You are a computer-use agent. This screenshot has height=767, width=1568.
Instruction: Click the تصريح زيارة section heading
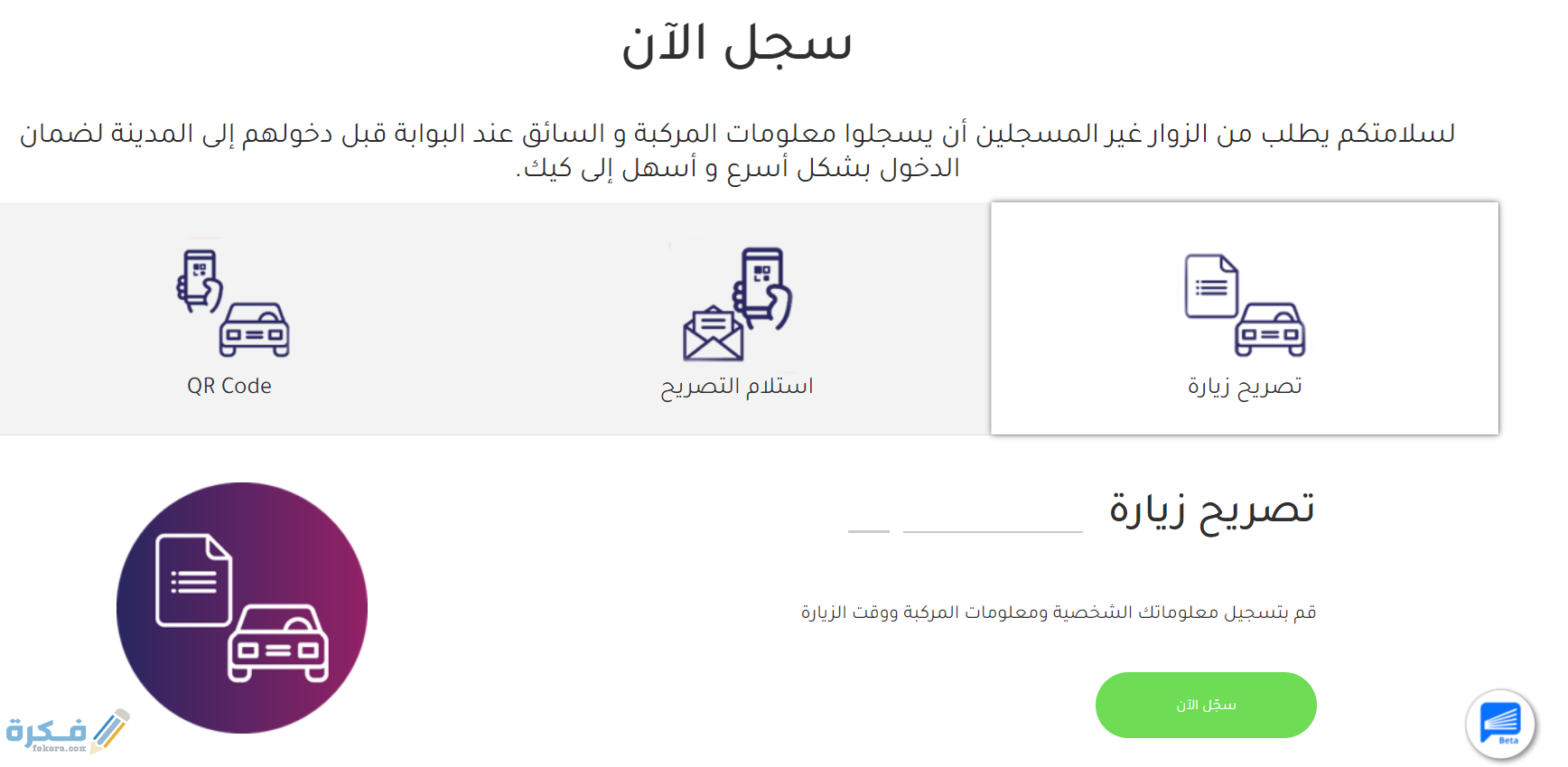(1212, 509)
